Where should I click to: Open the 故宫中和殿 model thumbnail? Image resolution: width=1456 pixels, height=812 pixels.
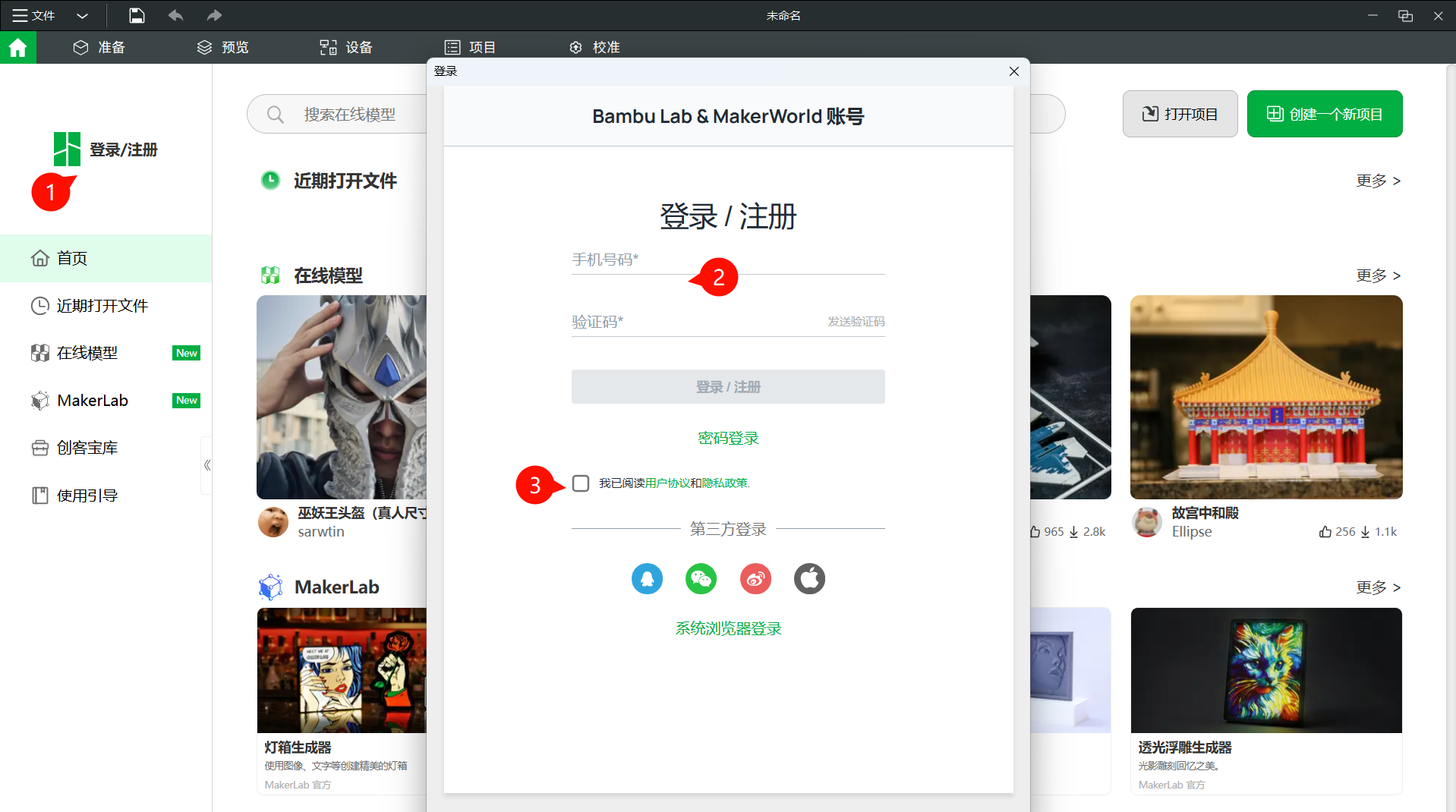tap(1266, 397)
